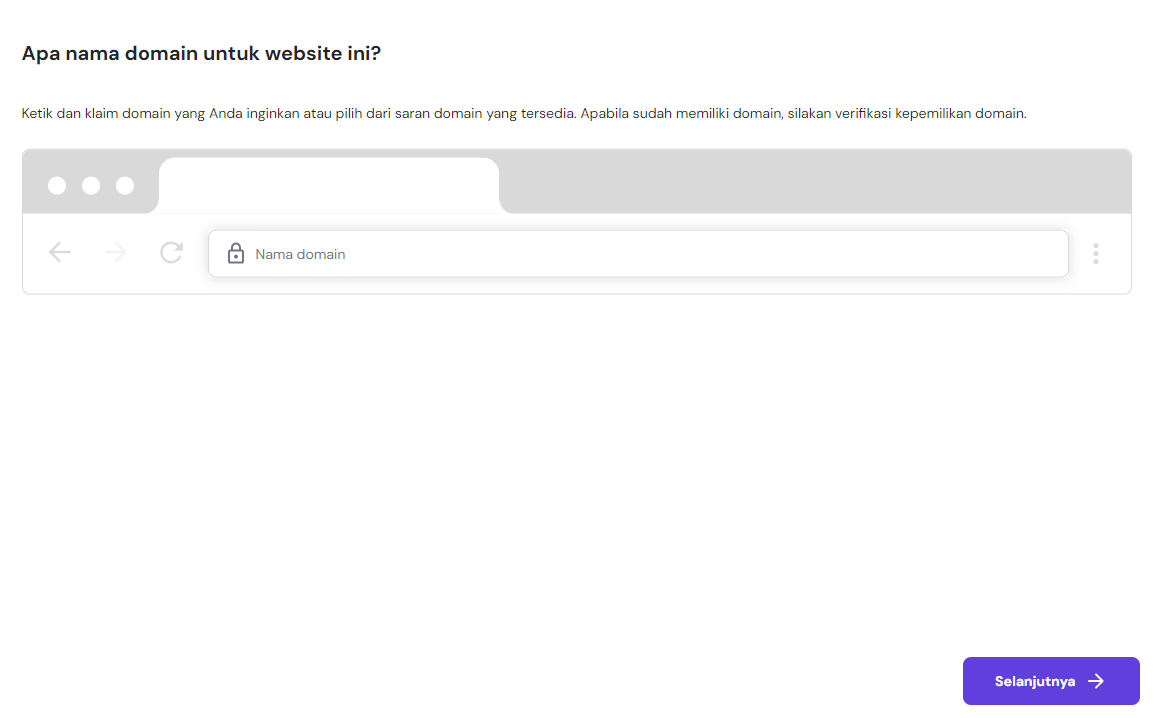This screenshot has height=718, width=1154.
Task: Click the leftmost window control dot
Action: pos(57,184)
